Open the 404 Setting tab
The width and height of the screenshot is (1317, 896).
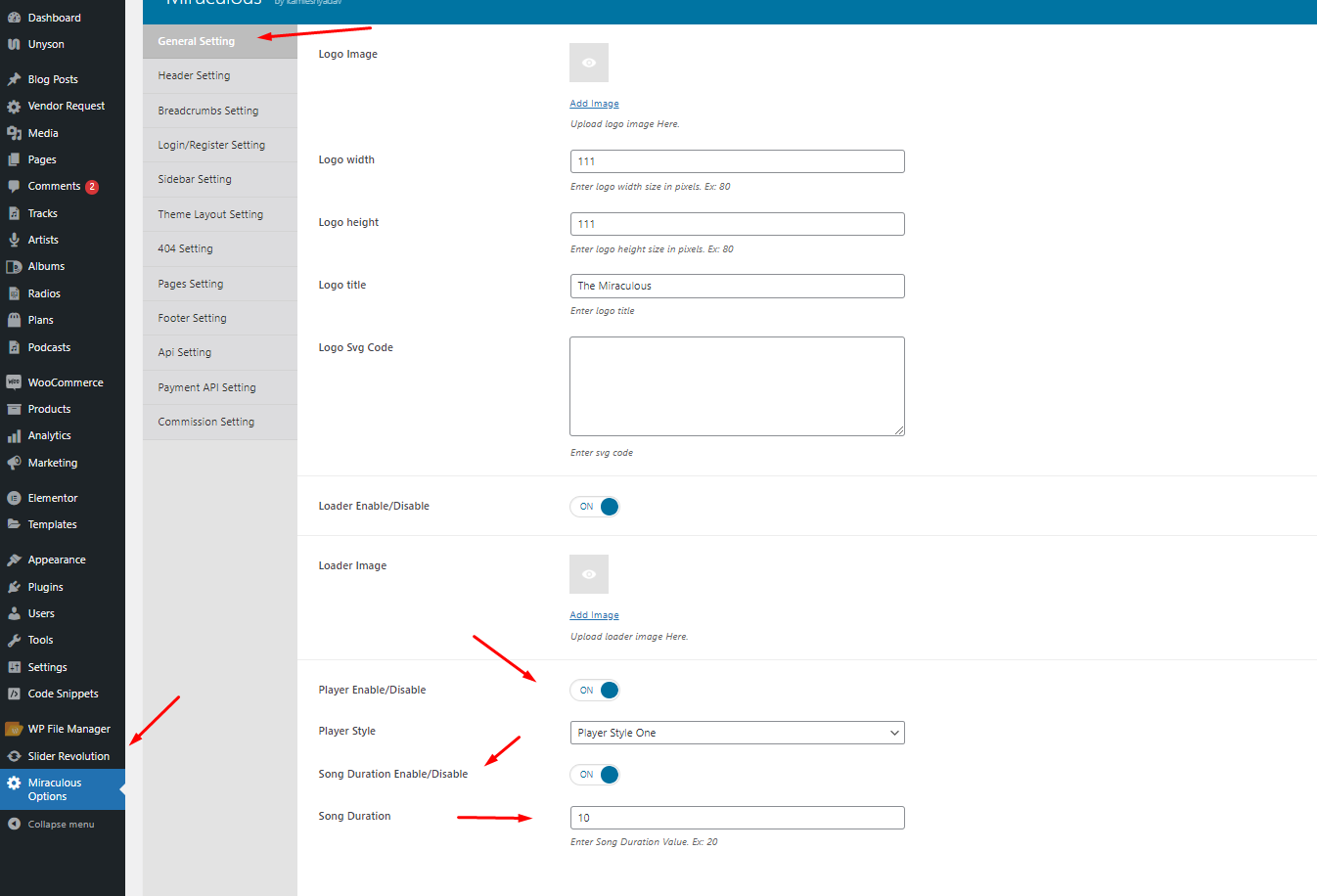click(220, 249)
